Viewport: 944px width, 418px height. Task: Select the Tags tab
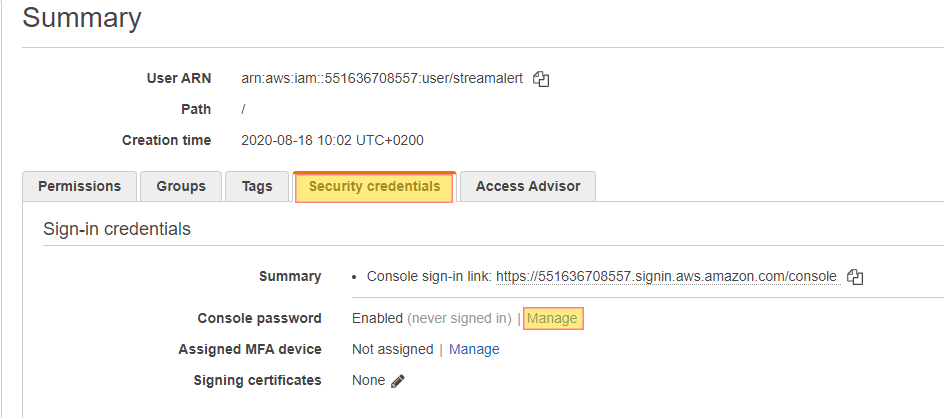[x=257, y=187]
